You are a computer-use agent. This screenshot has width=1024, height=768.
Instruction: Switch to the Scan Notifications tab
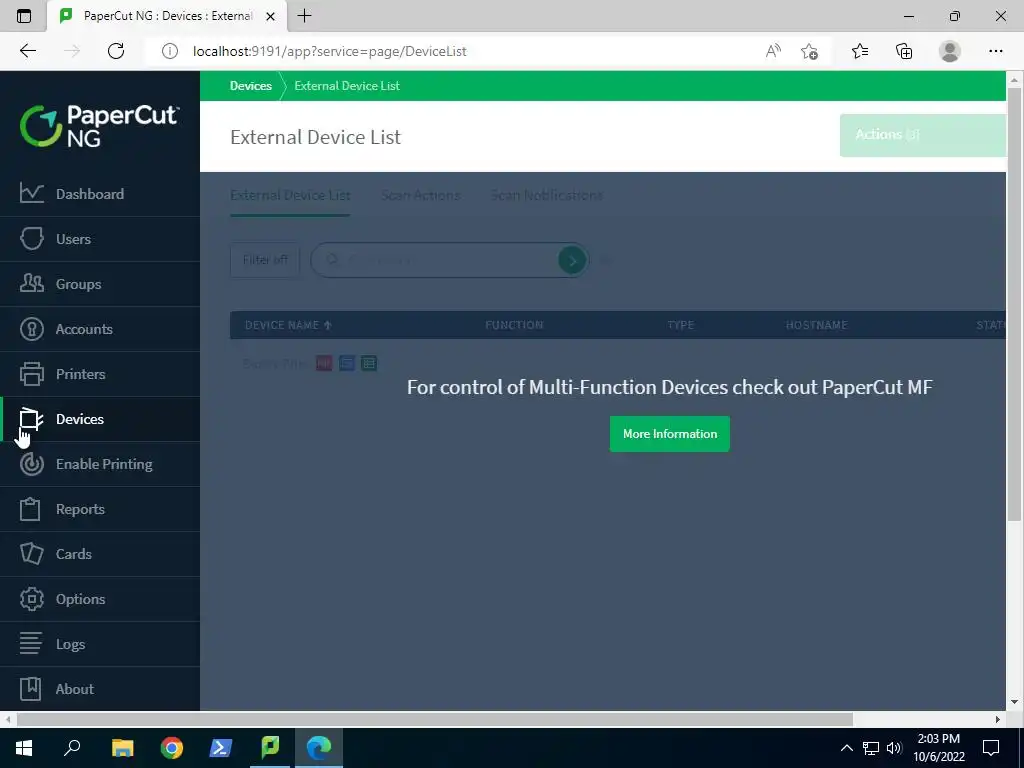tap(547, 195)
